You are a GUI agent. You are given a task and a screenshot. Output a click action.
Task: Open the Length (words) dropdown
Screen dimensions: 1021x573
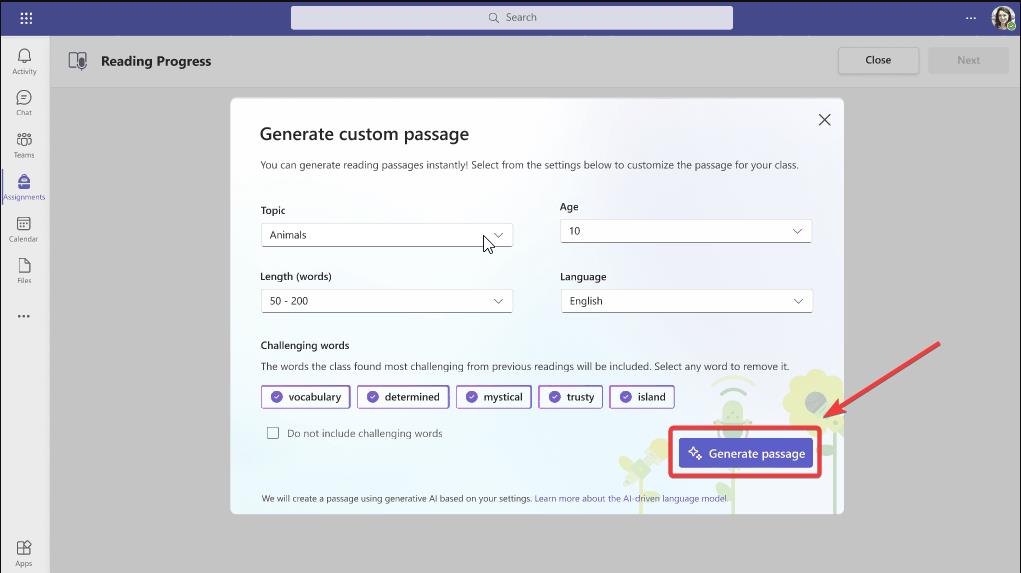coord(387,301)
